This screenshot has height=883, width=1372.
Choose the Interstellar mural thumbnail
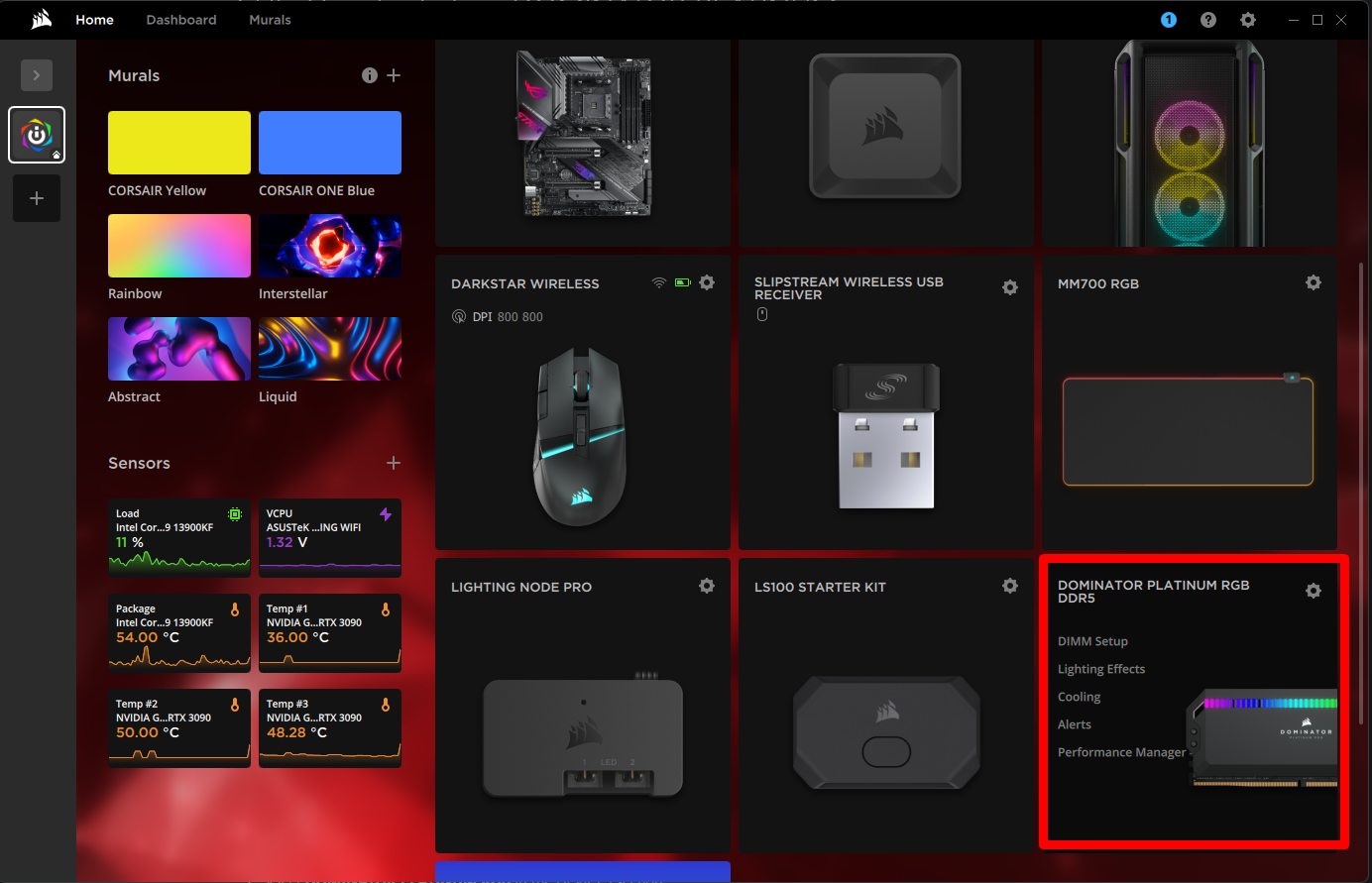(x=330, y=246)
